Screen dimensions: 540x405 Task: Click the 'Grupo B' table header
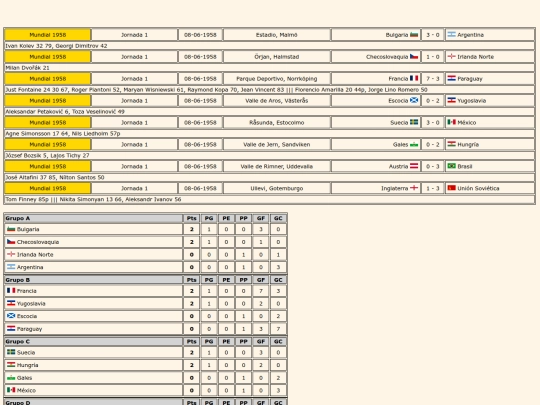[93, 280]
